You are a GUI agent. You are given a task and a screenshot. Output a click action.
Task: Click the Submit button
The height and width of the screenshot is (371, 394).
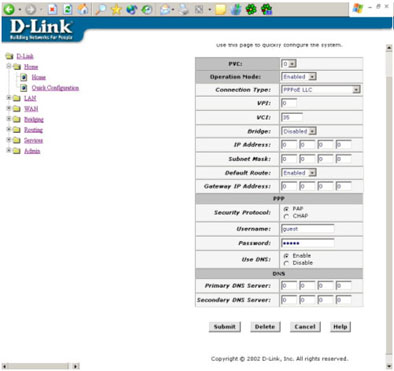tap(225, 327)
